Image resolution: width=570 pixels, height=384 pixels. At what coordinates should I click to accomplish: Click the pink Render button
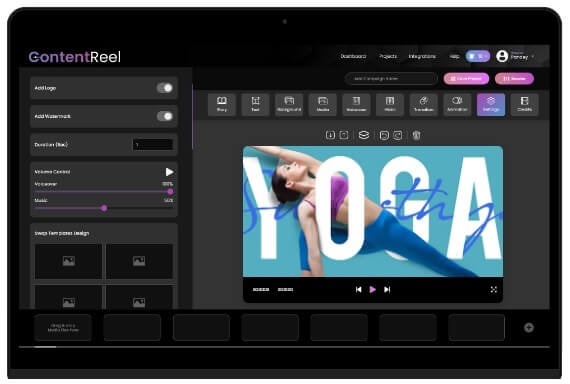[514, 79]
